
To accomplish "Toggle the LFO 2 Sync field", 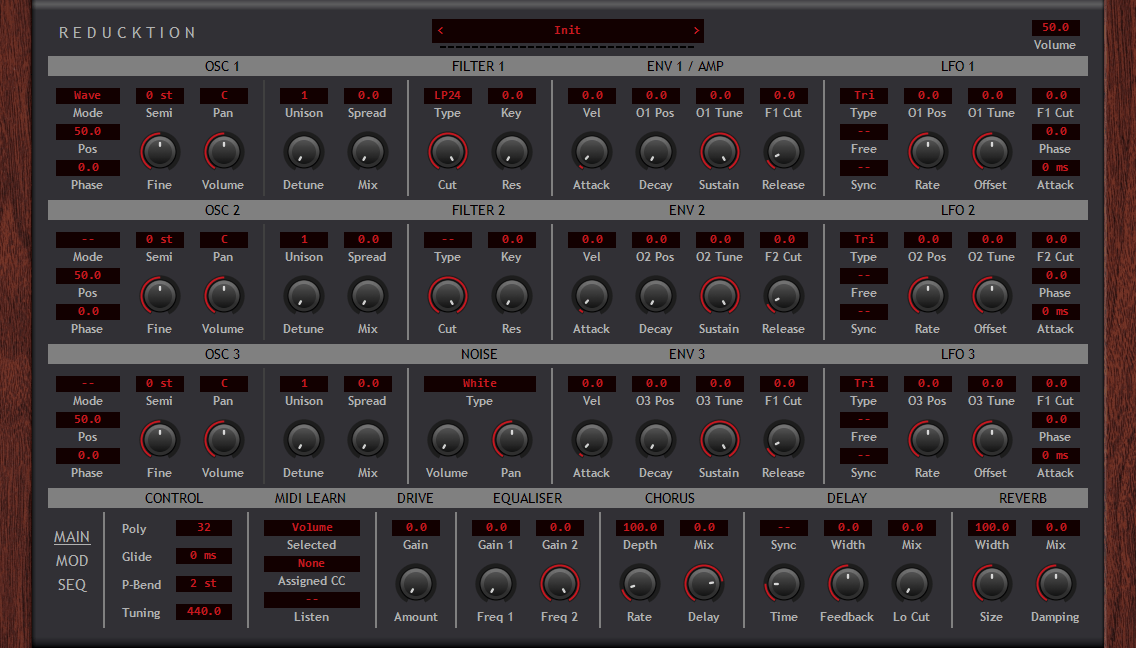I will [x=863, y=312].
